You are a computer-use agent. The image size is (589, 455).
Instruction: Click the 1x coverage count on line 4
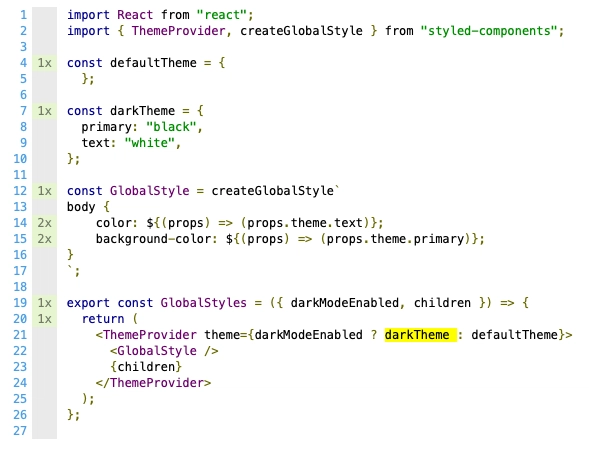click(44, 63)
